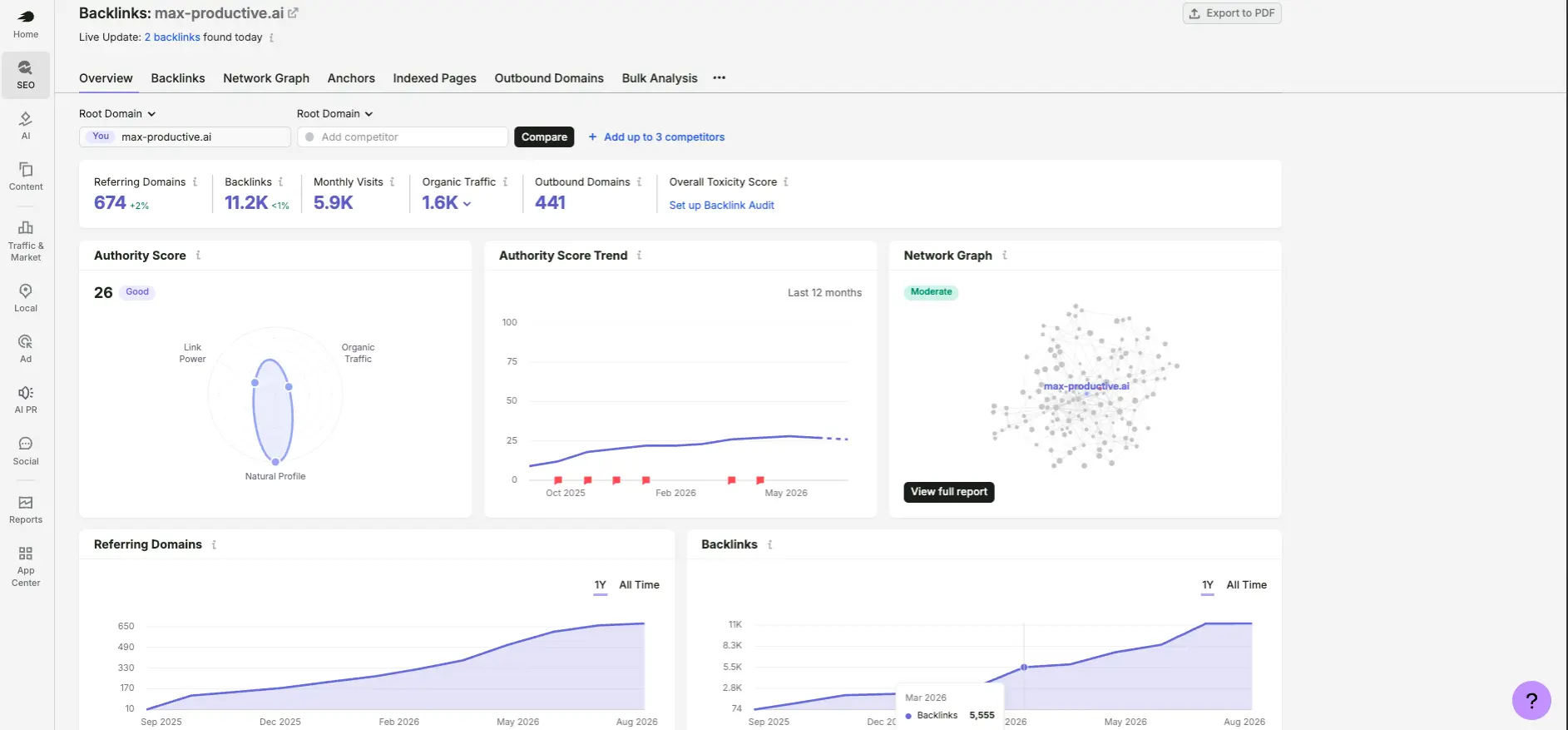Click the Export to PDF button
The image size is (1568, 730).
1232,13
